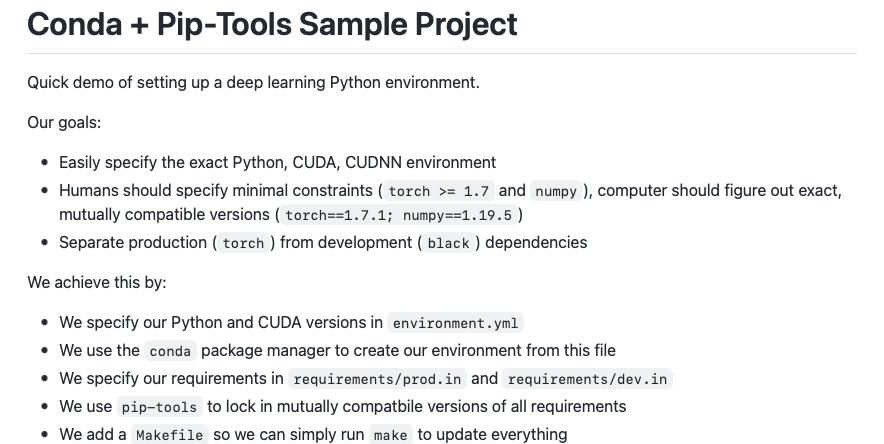Image resolution: width=884 pixels, height=444 pixels.
Task: Click the "We achieve this by:" text
Action: point(97,283)
